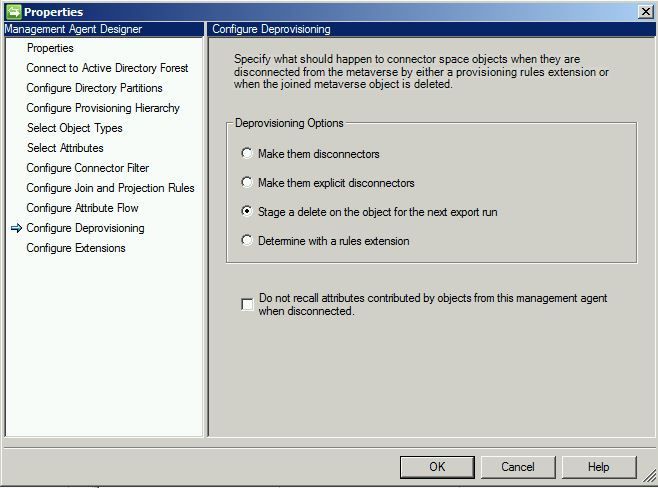658x488 pixels.
Task: Click the Management Agent Designer header
Action: tap(104, 29)
